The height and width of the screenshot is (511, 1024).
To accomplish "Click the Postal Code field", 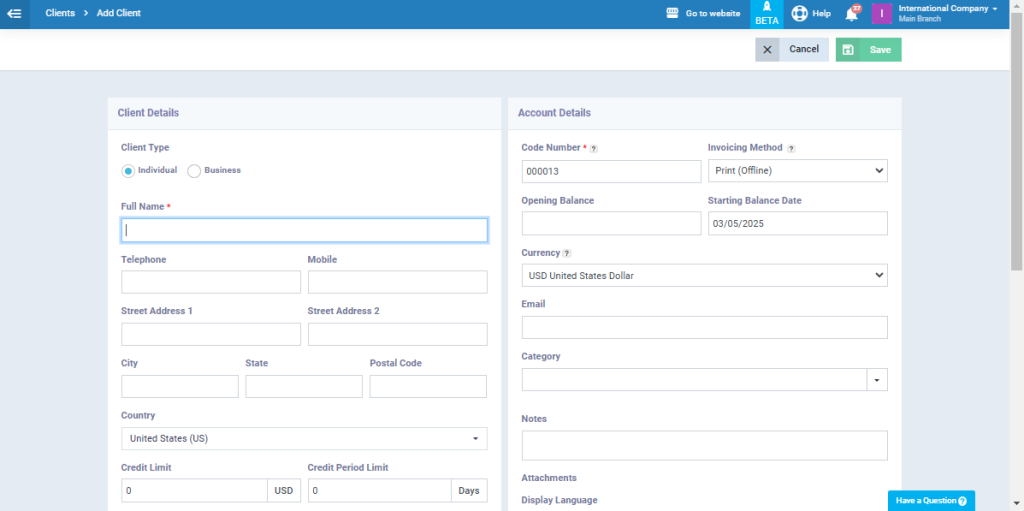I will 428,386.
